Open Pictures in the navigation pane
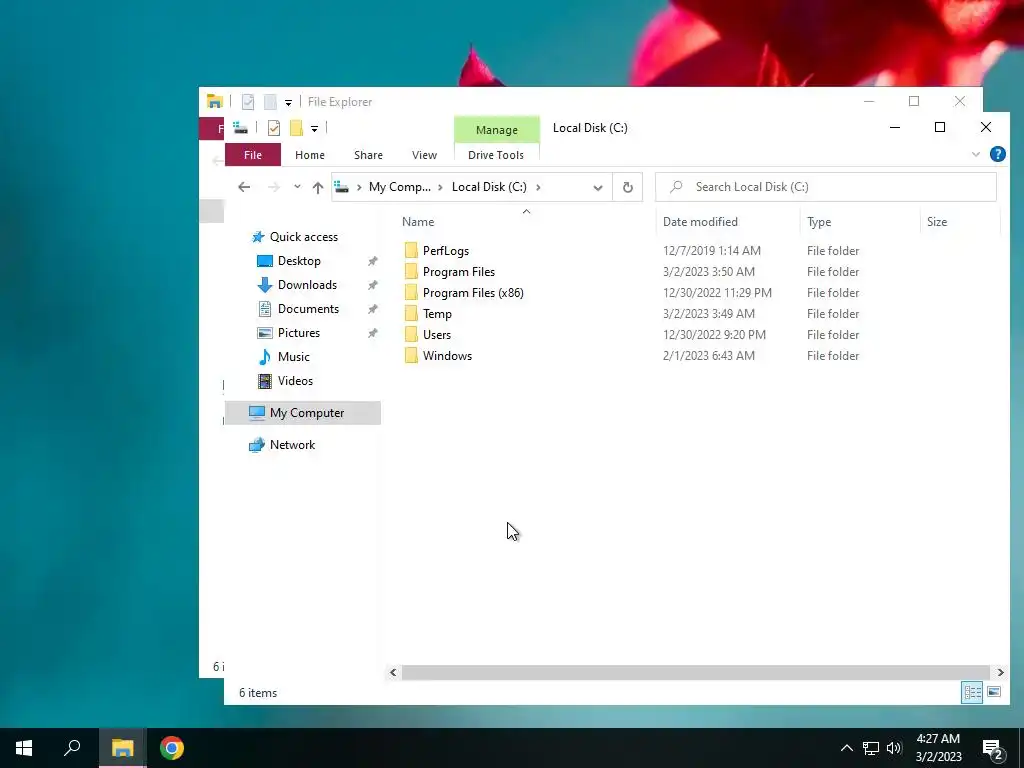This screenshot has width=1024, height=768. (x=298, y=333)
